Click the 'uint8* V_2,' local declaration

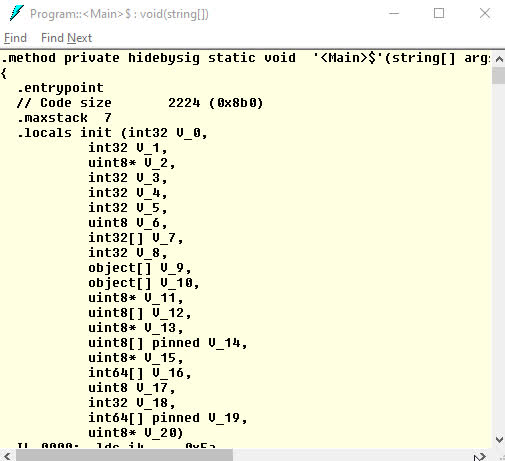[x=132, y=163]
